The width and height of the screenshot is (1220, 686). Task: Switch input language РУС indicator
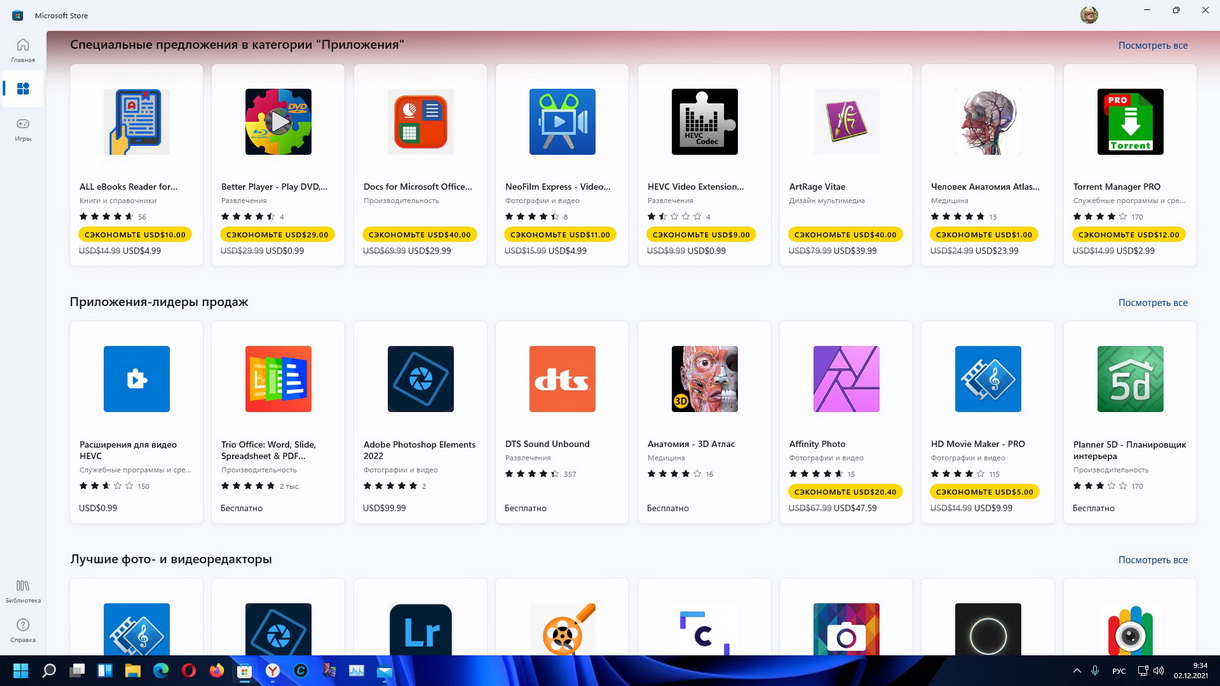[1120, 671]
